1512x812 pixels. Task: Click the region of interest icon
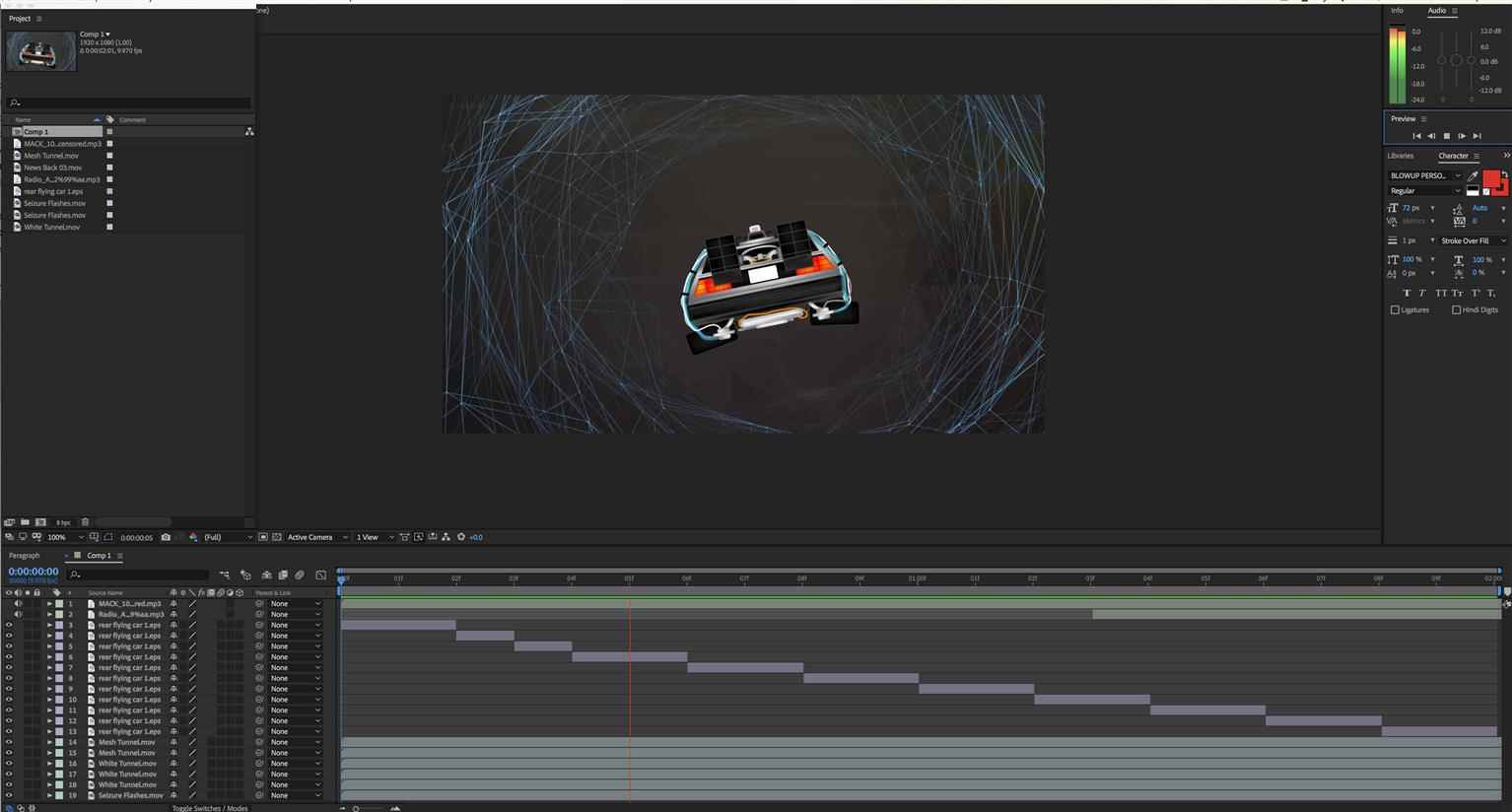click(x=263, y=537)
